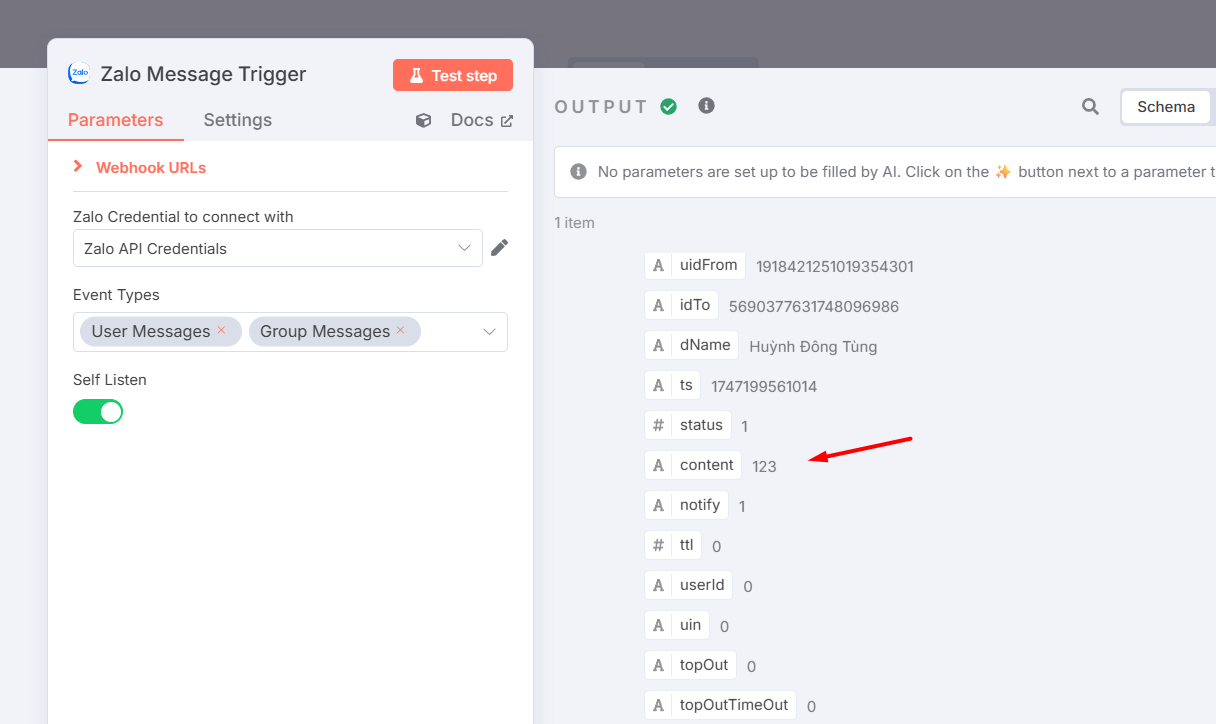Click the green output success checkmark icon
Image resolution: width=1216 pixels, height=724 pixels.
click(x=669, y=106)
